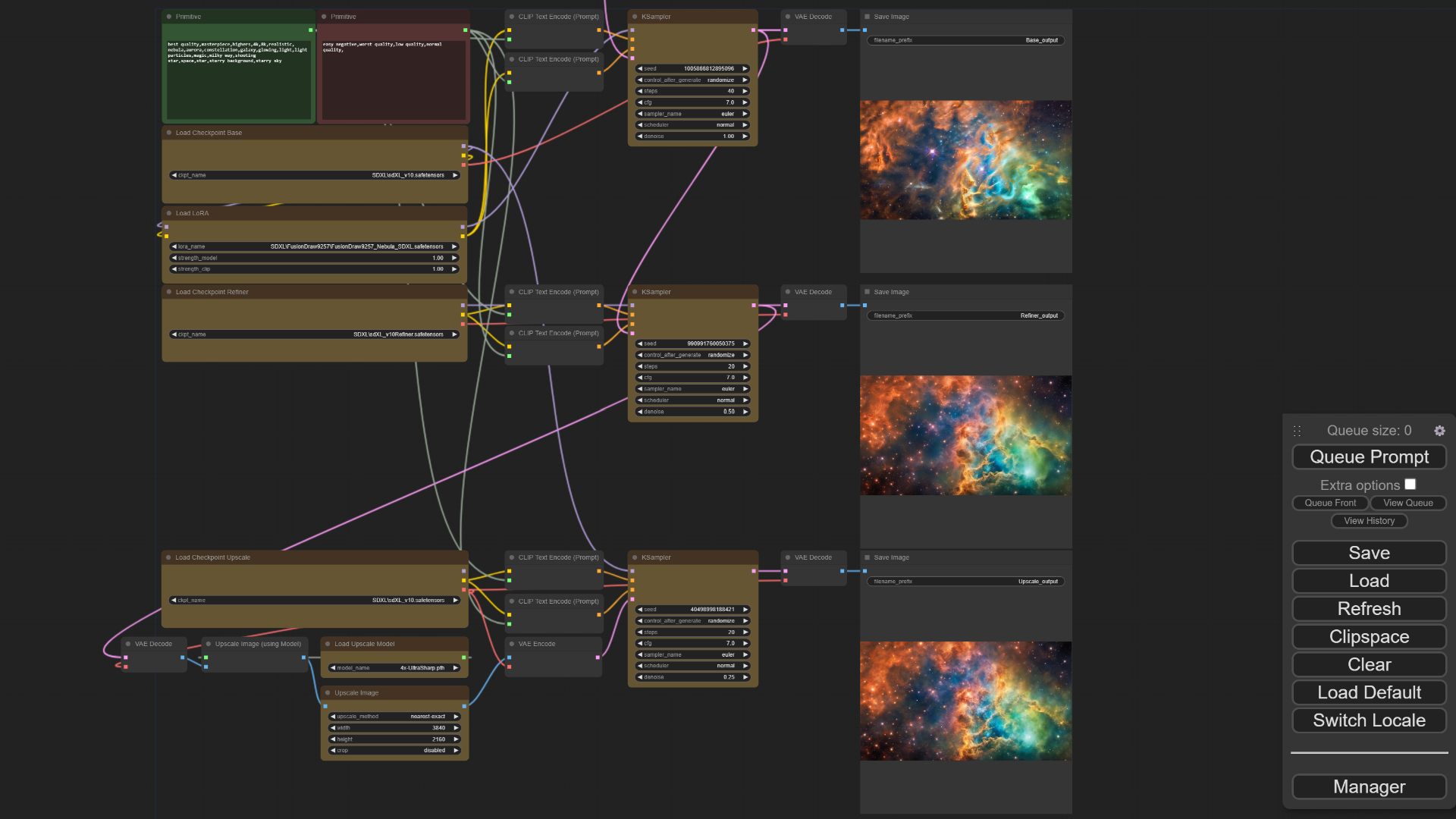
Task: Collapse the Load Upscale Model node title dot
Action: (x=328, y=644)
